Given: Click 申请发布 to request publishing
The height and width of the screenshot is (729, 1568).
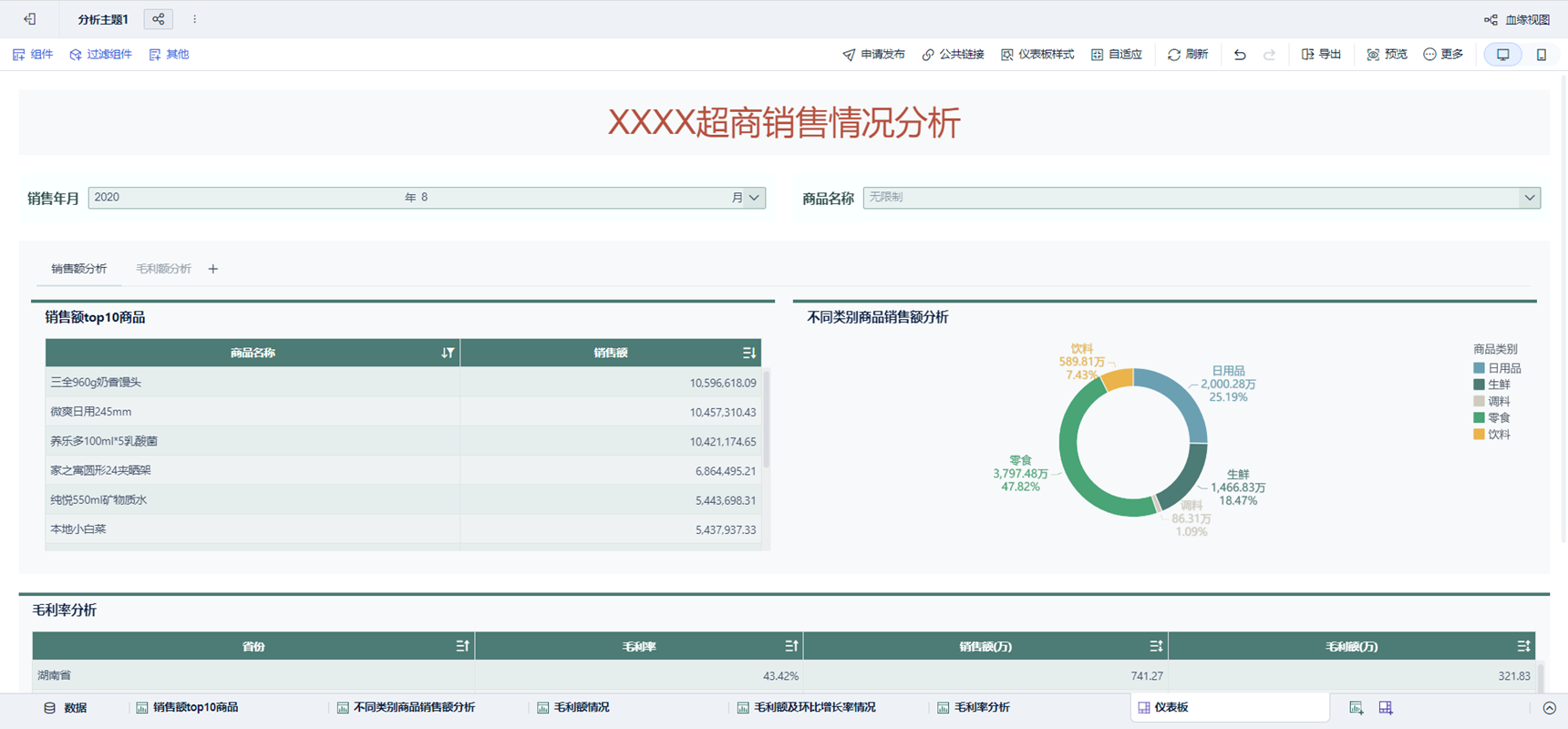Looking at the screenshot, I should [873, 55].
